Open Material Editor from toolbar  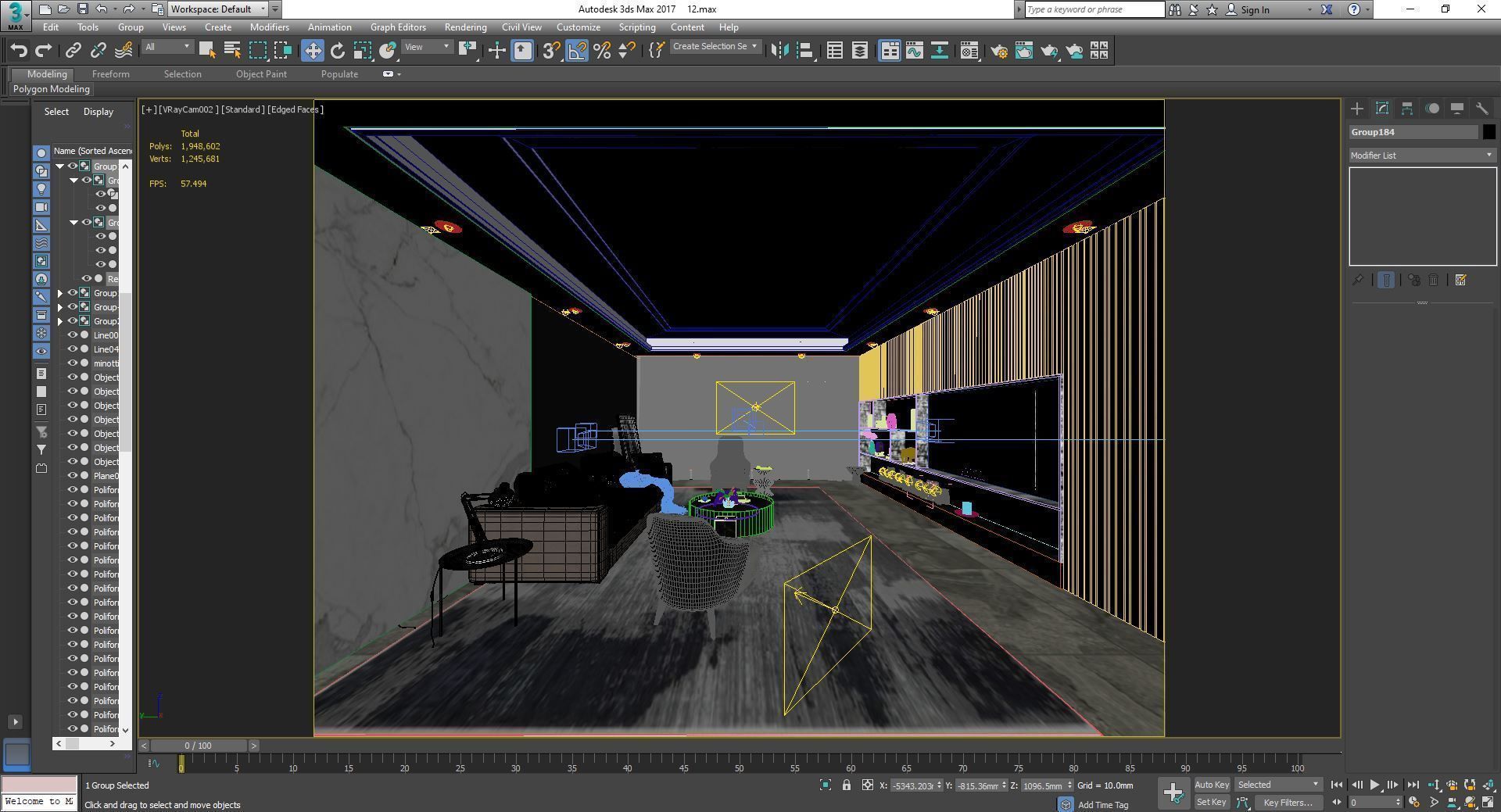969,51
